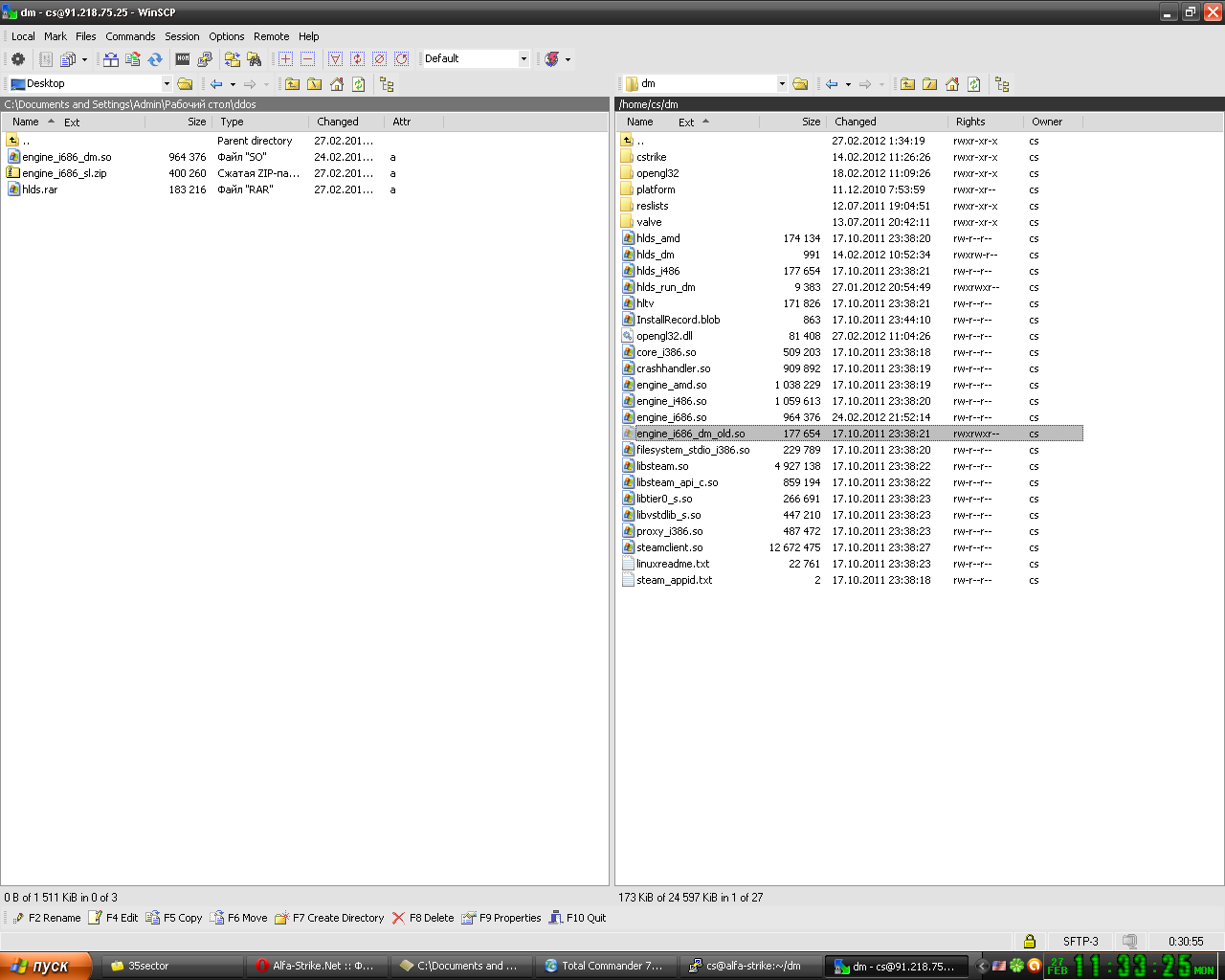Expand the remote back history arrow
The height and width of the screenshot is (980, 1225).
848,84
